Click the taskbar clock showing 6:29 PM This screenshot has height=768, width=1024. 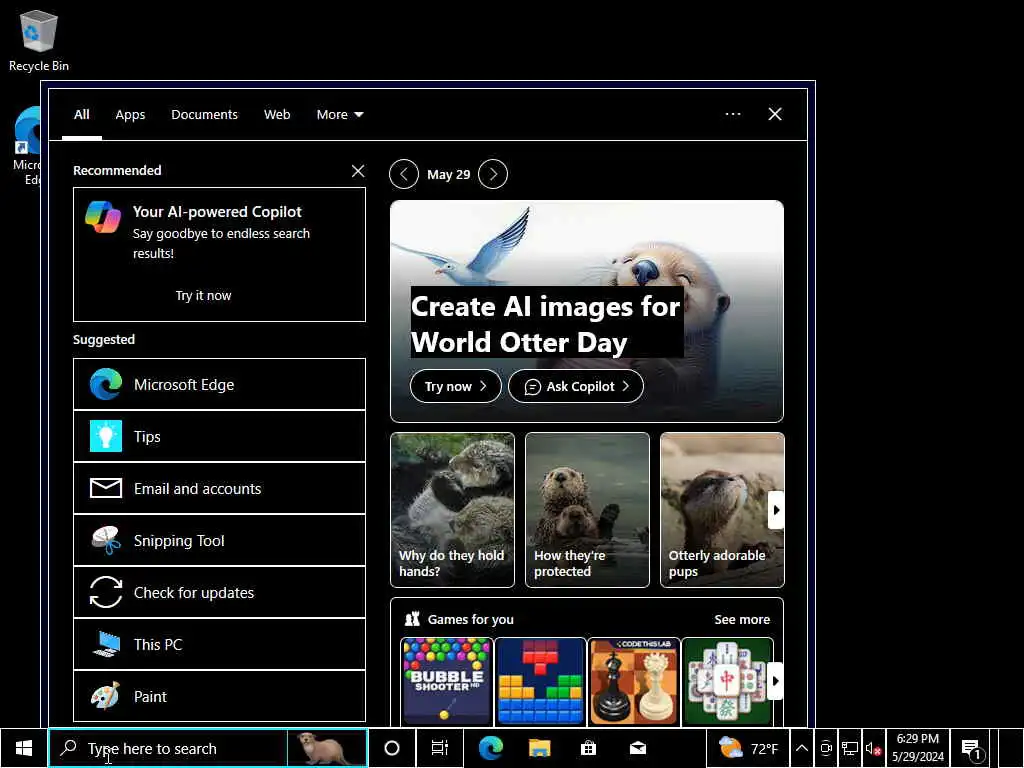point(918,748)
